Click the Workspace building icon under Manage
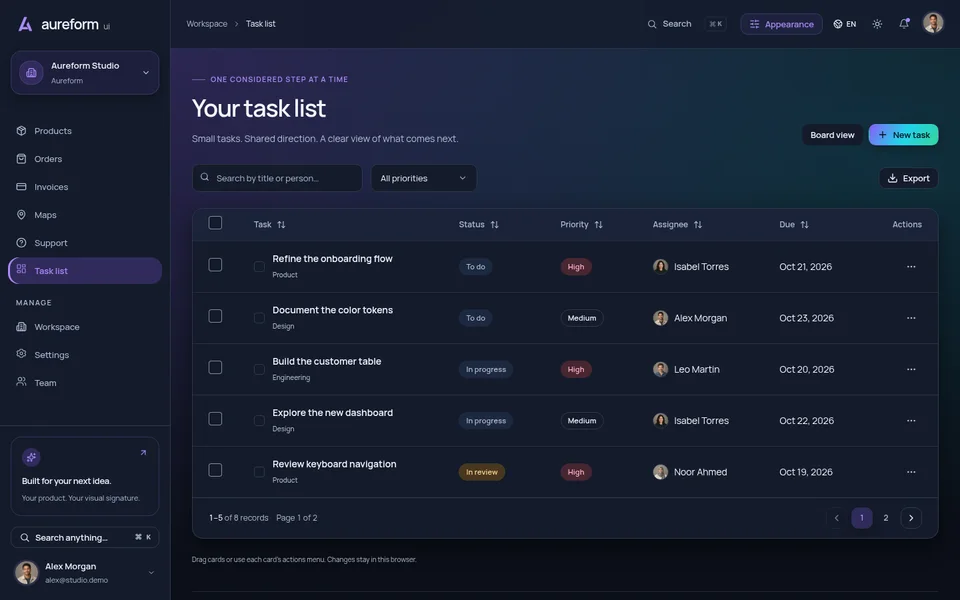 tap(21, 327)
